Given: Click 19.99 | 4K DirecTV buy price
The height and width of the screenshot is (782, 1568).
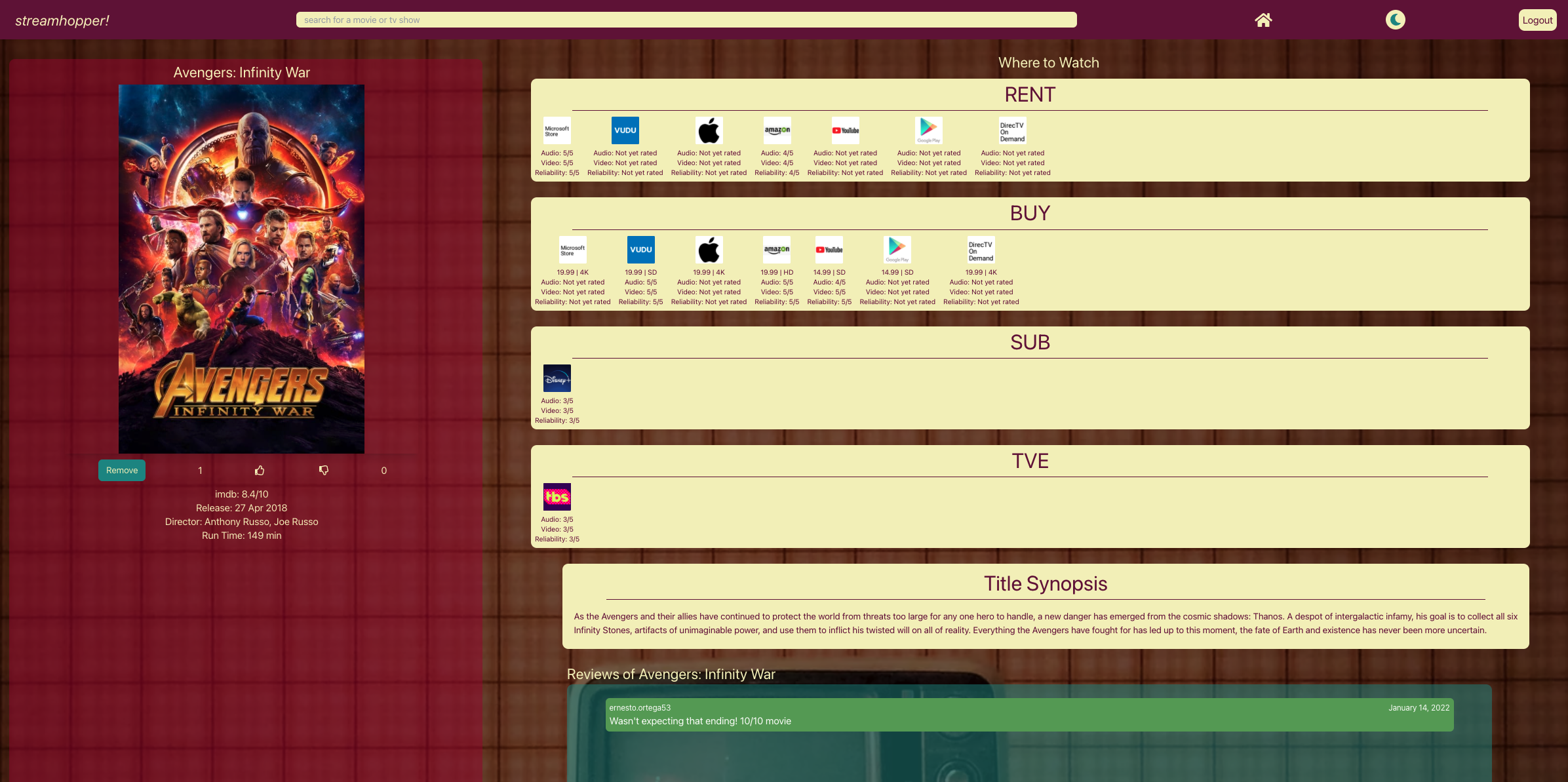Looking at the screenshot, I should coord(981,272).
